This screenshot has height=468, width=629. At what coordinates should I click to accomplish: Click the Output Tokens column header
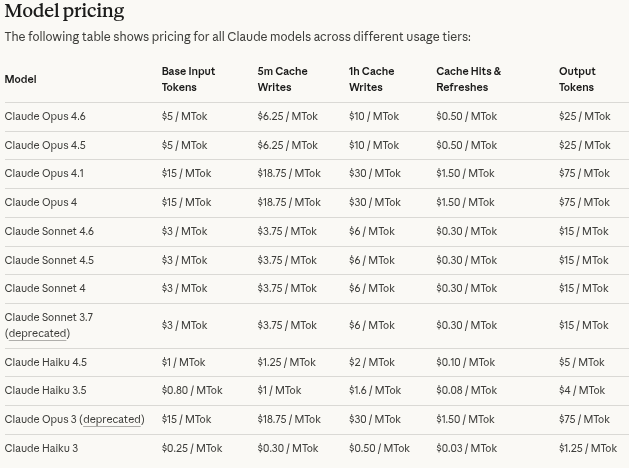tap(577, 79)
